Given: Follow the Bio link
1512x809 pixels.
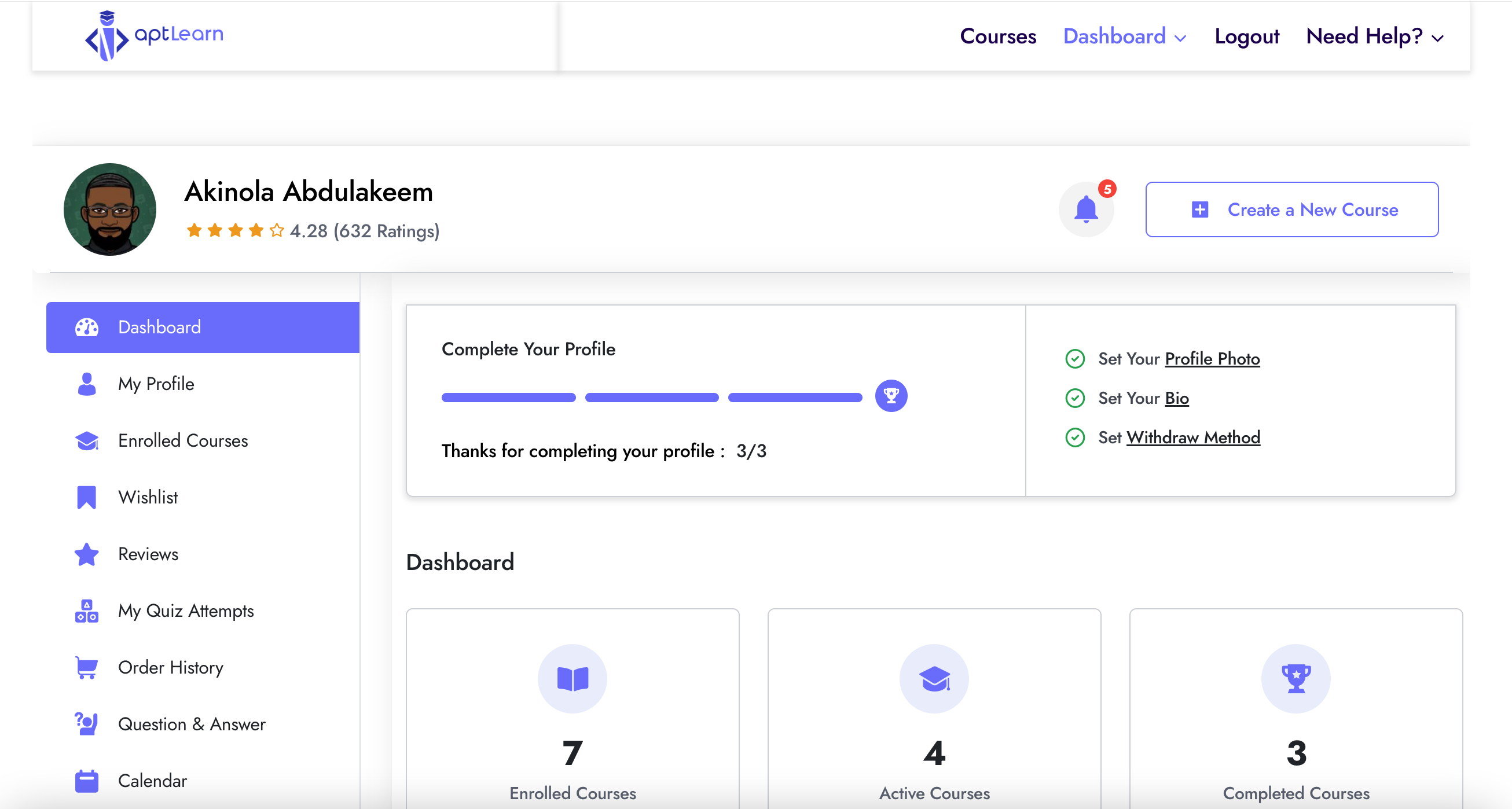Looking at the screenshot, I should coord(1177,398).
